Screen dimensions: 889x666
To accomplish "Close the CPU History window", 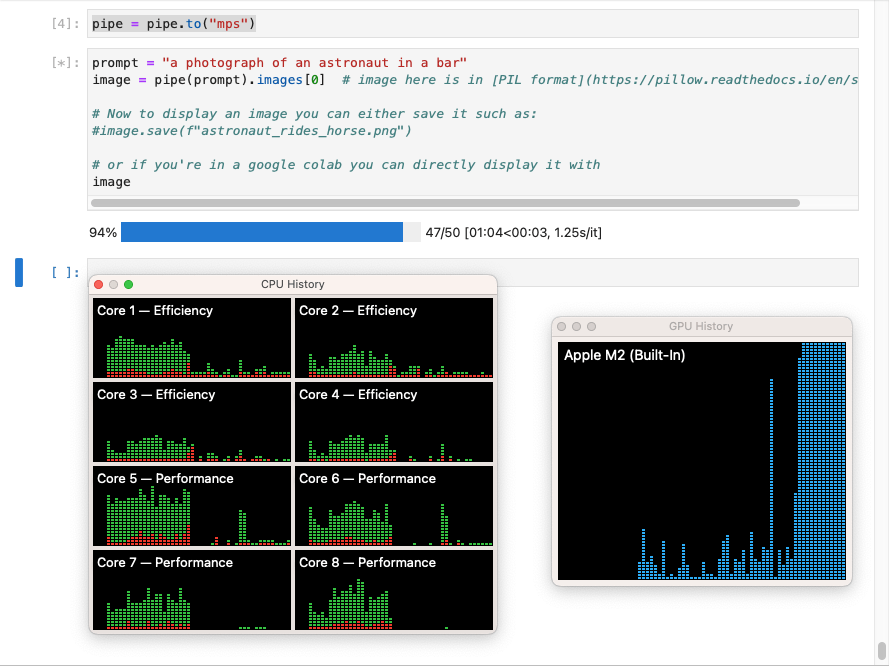I will click(x=99, y=285).
